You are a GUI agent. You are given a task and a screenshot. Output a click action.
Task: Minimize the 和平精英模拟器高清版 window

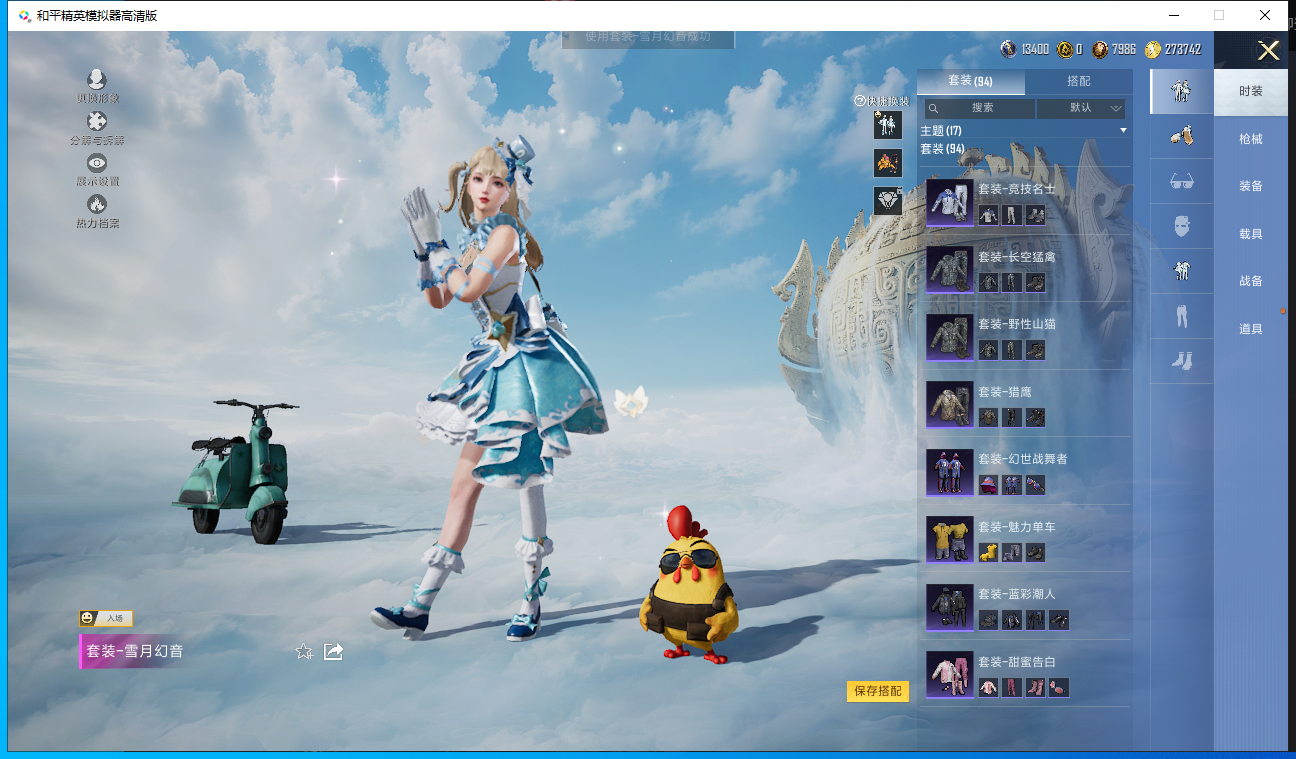click(x=1173, y=15)
